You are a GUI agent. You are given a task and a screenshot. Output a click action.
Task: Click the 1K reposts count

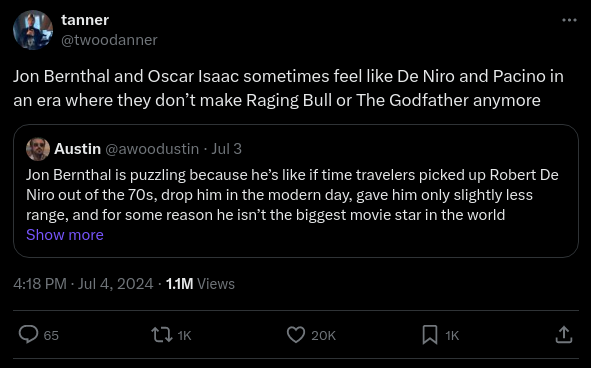(x=184, y=336)
